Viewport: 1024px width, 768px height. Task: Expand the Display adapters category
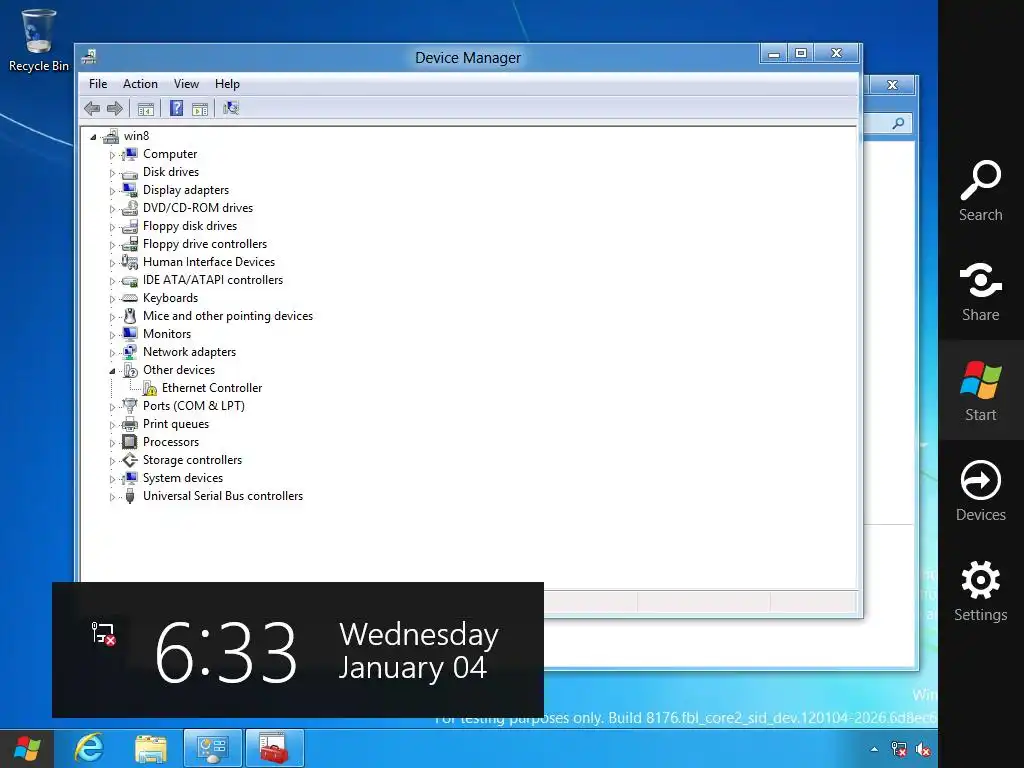point(112,191)
